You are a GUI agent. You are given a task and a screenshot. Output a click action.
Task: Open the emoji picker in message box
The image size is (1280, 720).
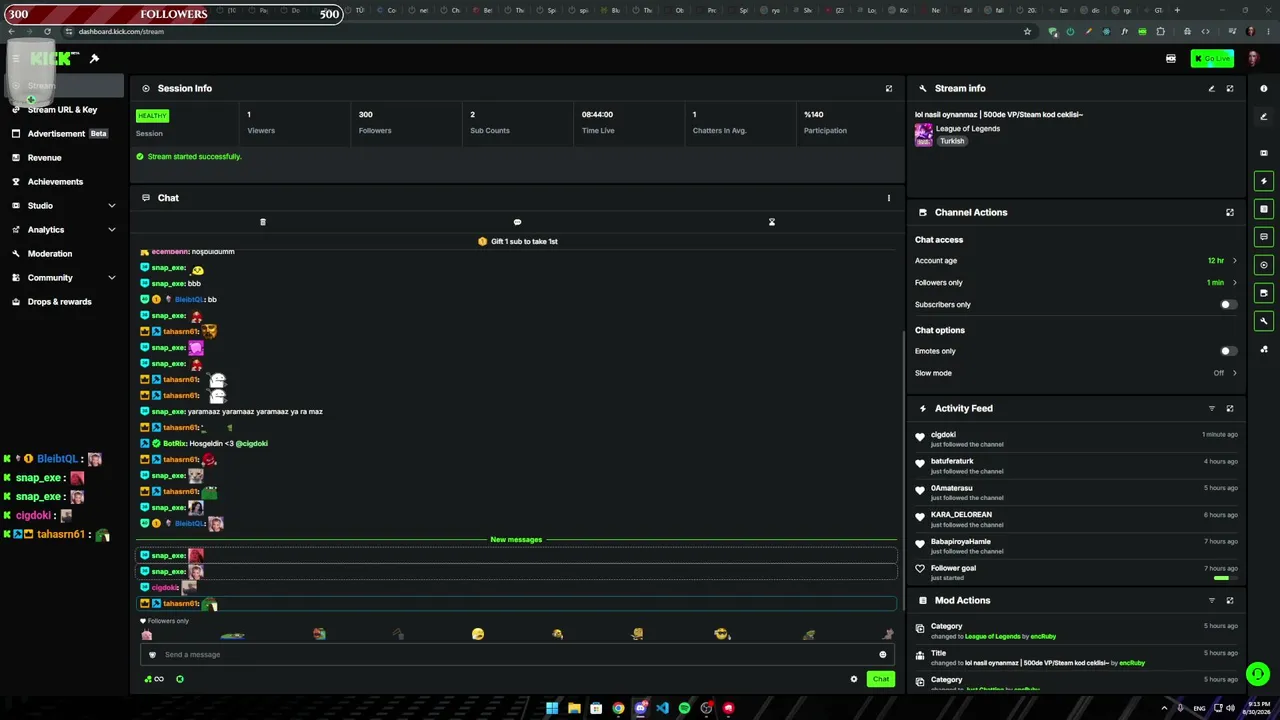click(x=882, y=654)
